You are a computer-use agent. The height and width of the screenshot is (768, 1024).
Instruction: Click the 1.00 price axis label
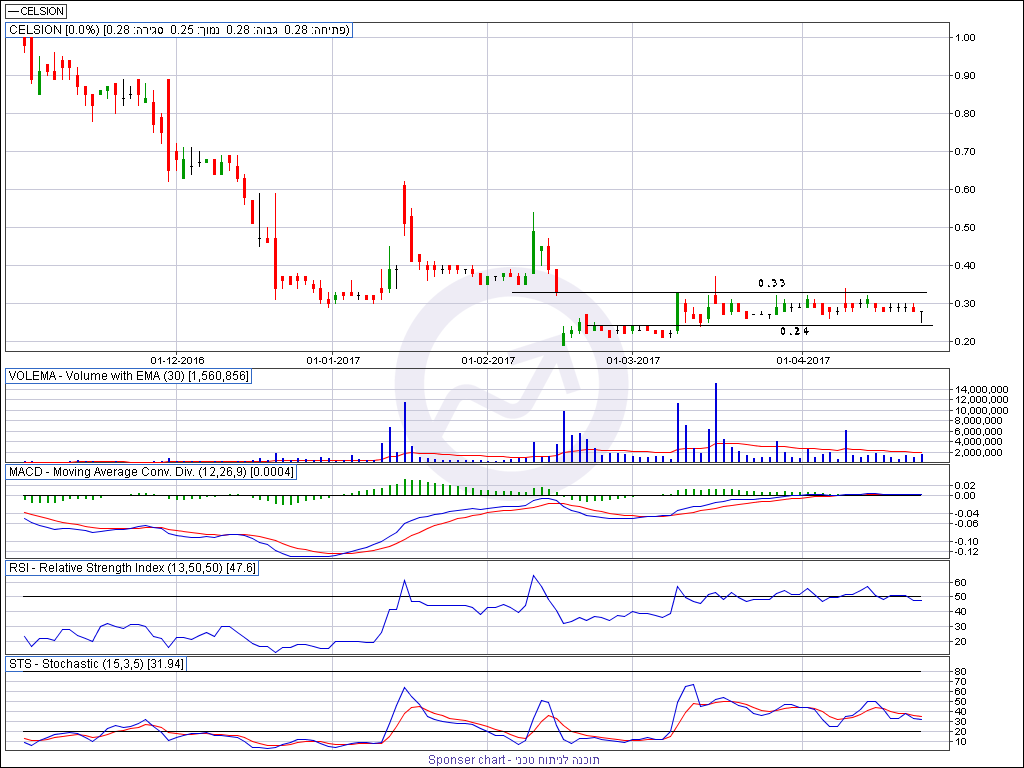tap(965, 38)
